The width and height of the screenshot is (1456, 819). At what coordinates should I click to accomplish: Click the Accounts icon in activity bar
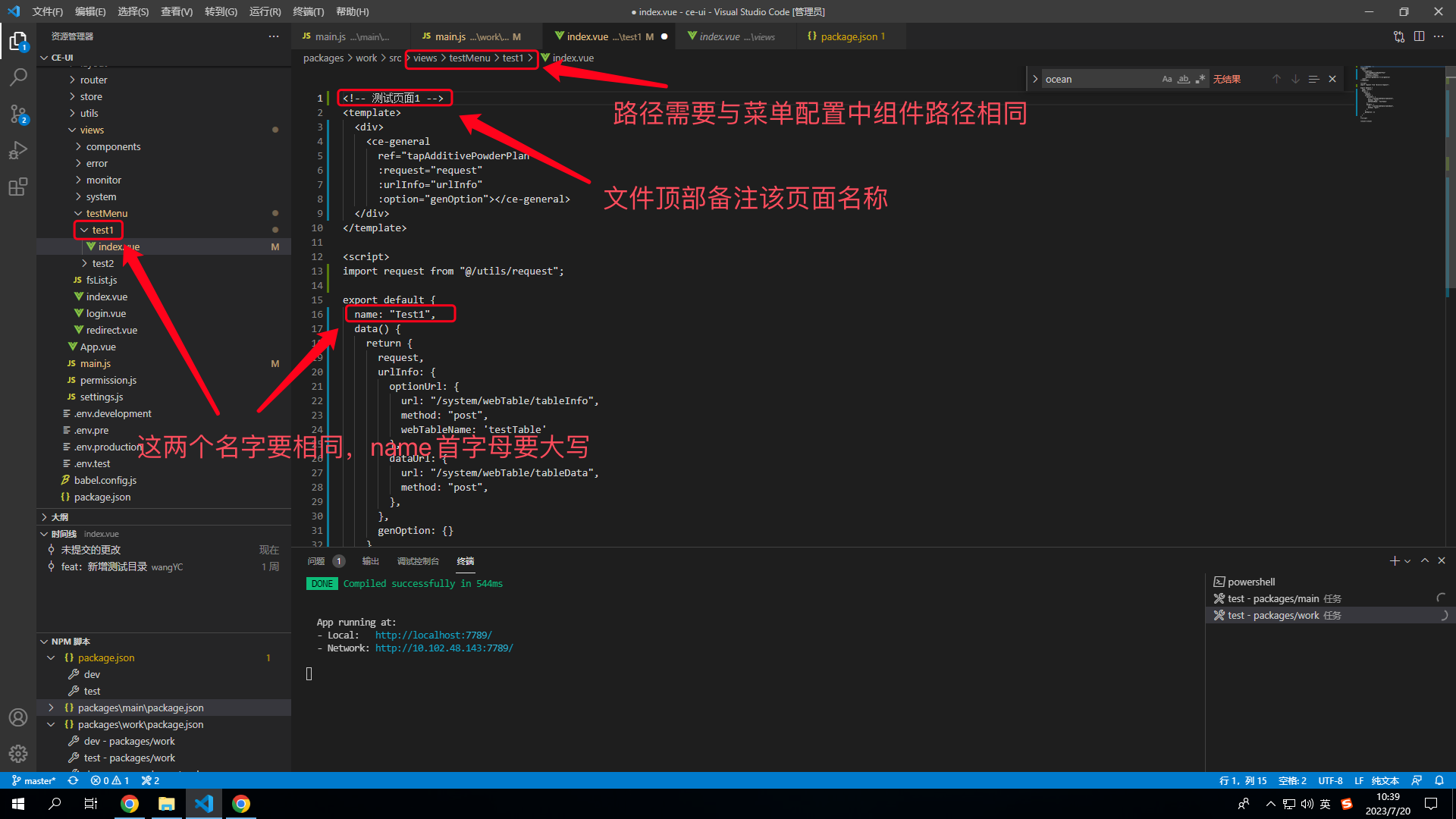pos(18,717)
